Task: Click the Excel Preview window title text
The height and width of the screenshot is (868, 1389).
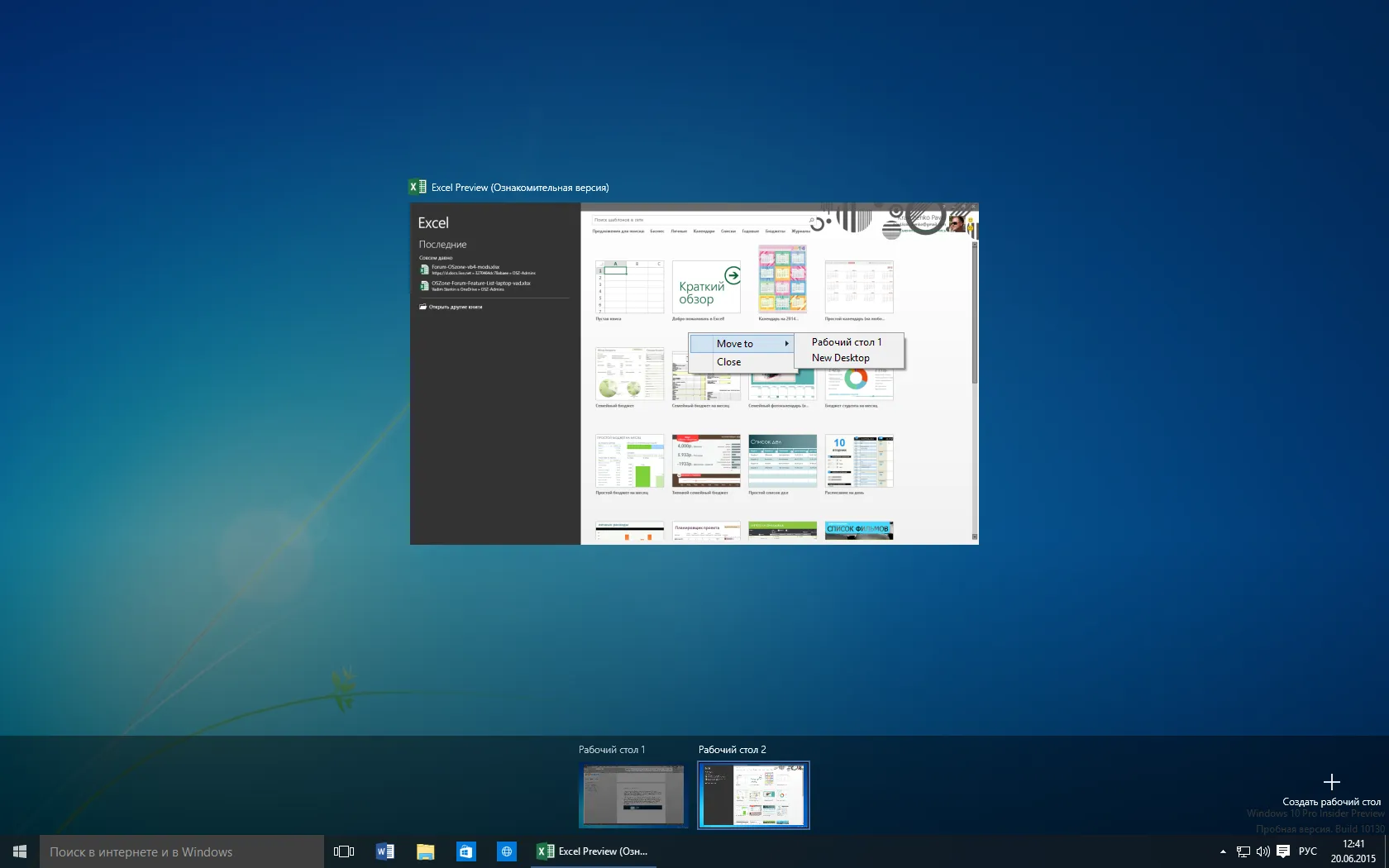Action: [x=520, y=188]
